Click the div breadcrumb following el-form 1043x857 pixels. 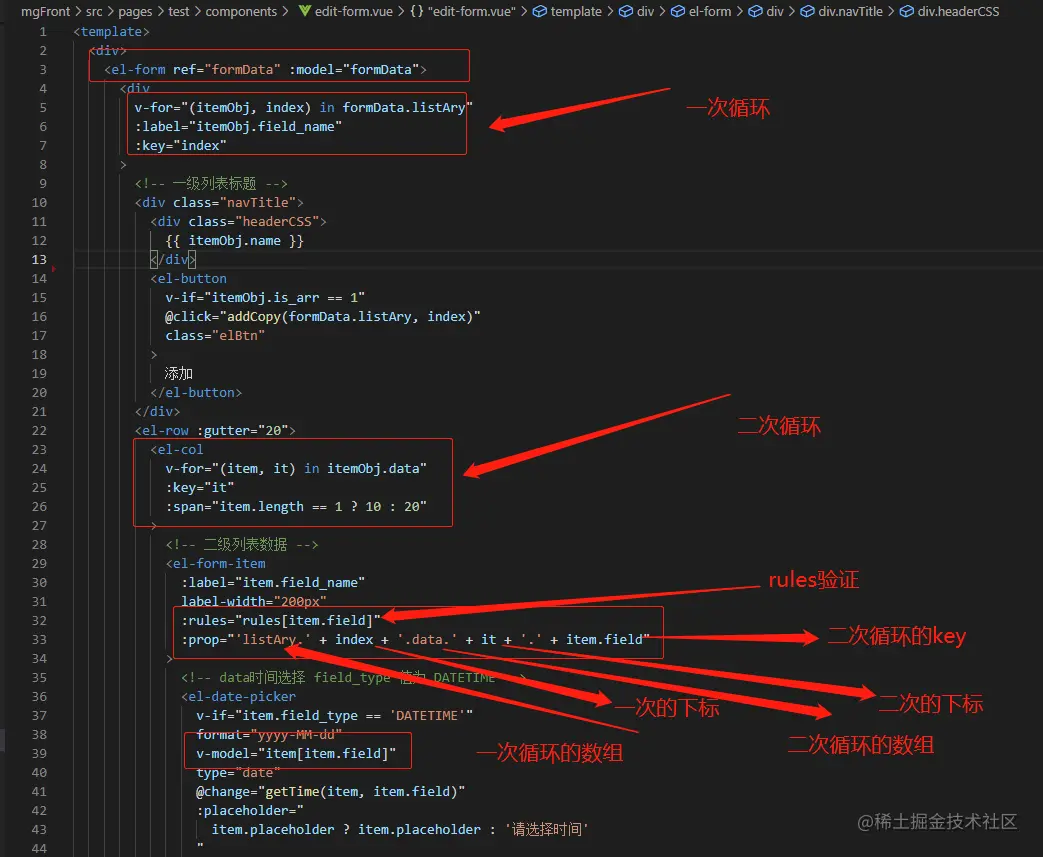click(x=775, y=11)
